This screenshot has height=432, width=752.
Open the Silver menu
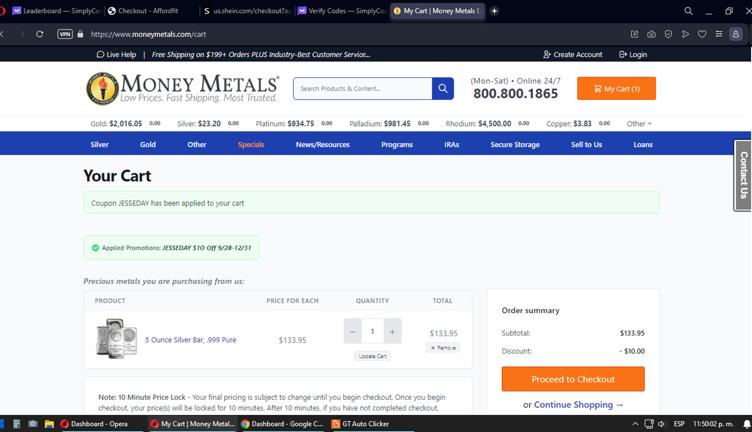99,144
